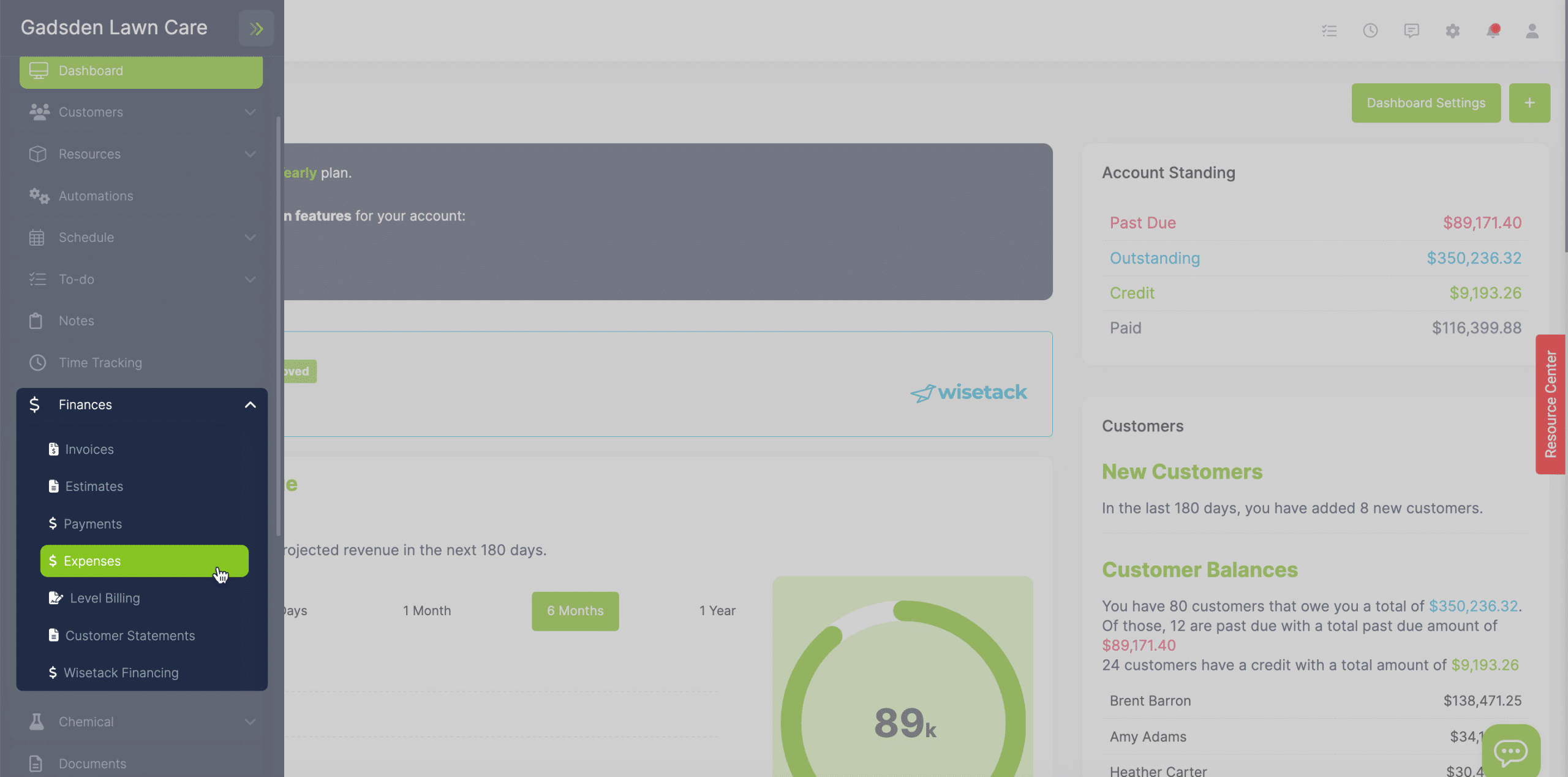Click the Customers people icon
Viewport: 1568px width, 777px height.
click(39, 112)
